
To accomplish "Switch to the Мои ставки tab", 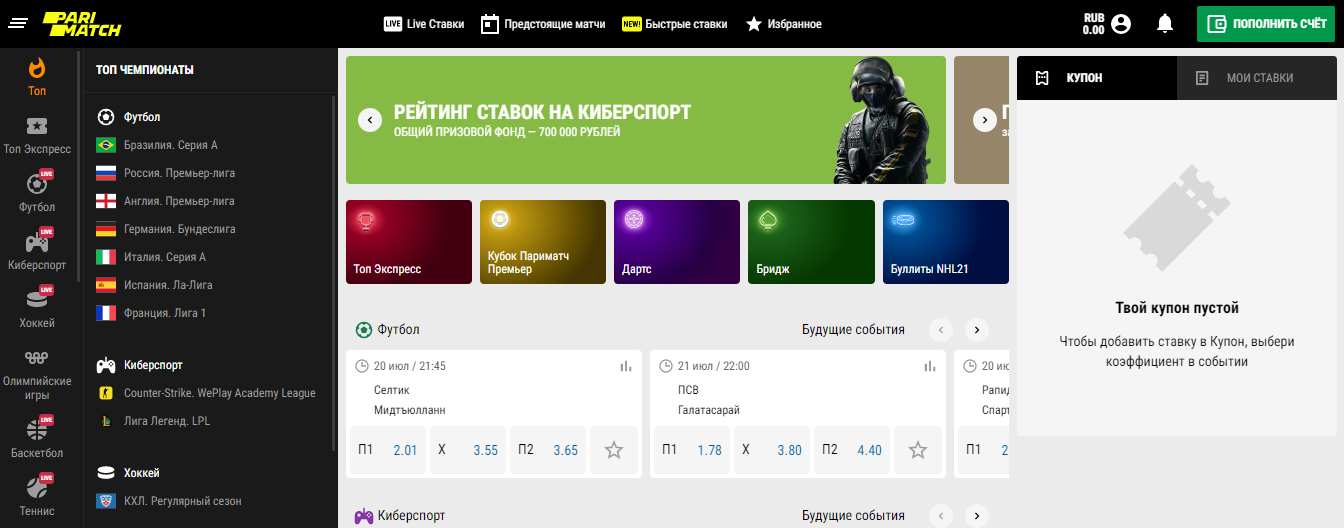I will click(x=1257, y=78).
